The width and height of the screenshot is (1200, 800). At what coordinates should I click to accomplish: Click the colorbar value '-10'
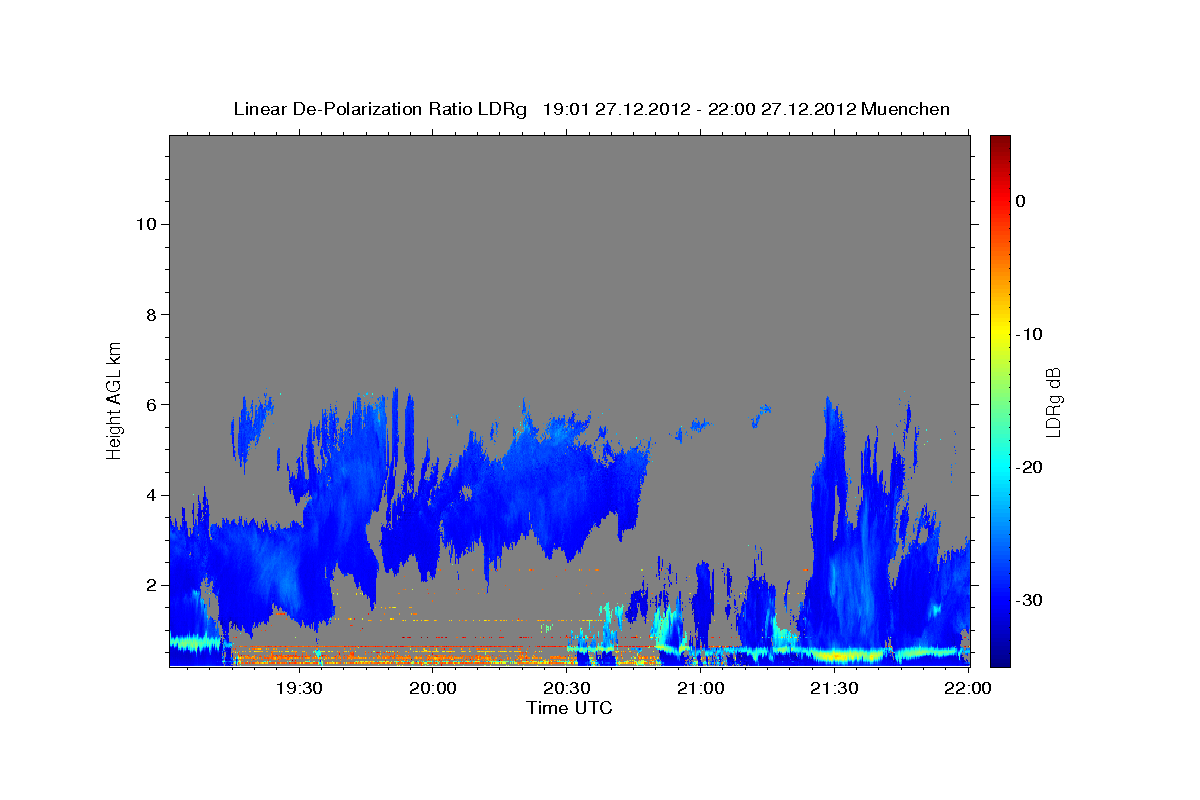[x=1029, y=334]
